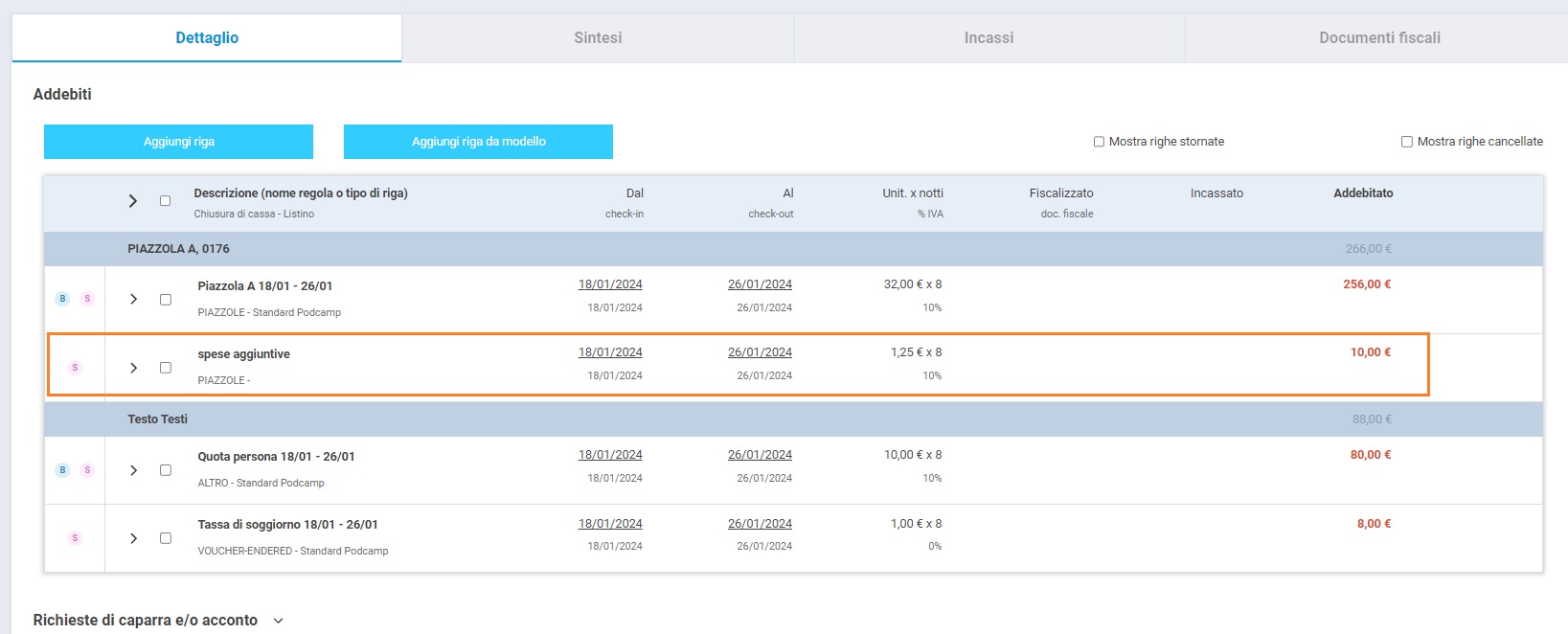This screenshot has height=634, width=1568.
Task: Click the B badge on Quota persona row
Action: click(x=62, y=470)
